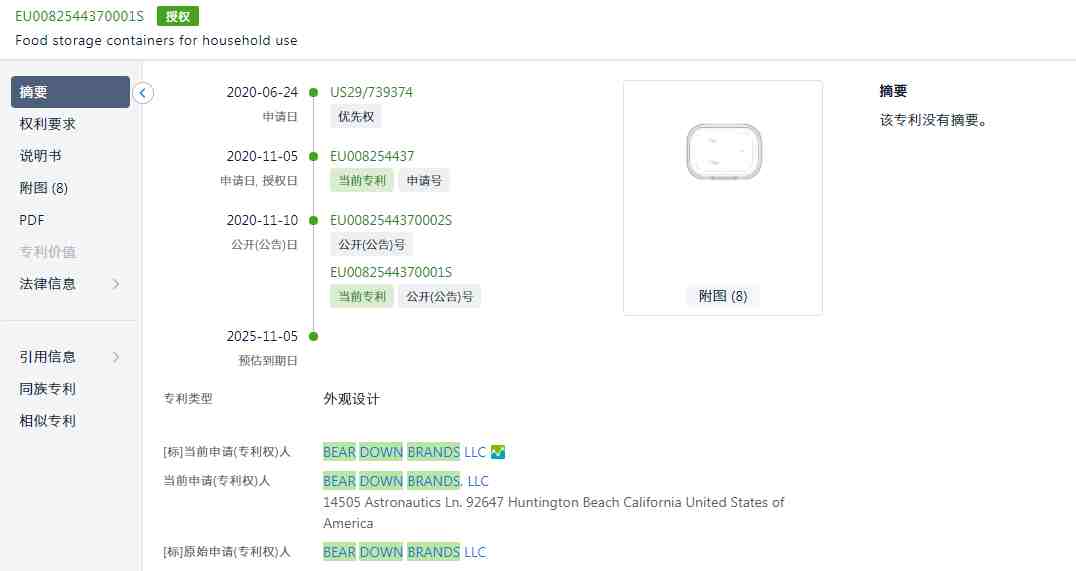Open 附图 (8) in the sidebar
Image resolution: width=1076 pixels, height=571 pixels.
tap(43, 188)
